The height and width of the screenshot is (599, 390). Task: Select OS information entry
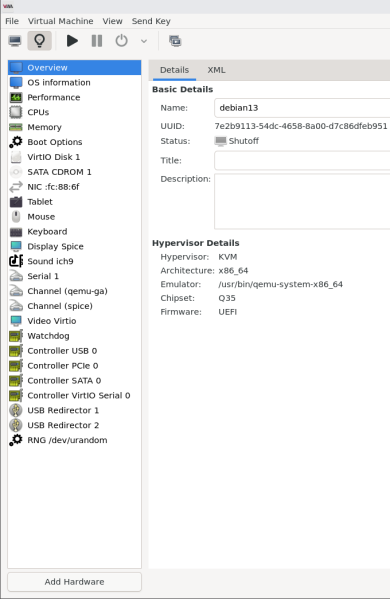coord(74,83)
